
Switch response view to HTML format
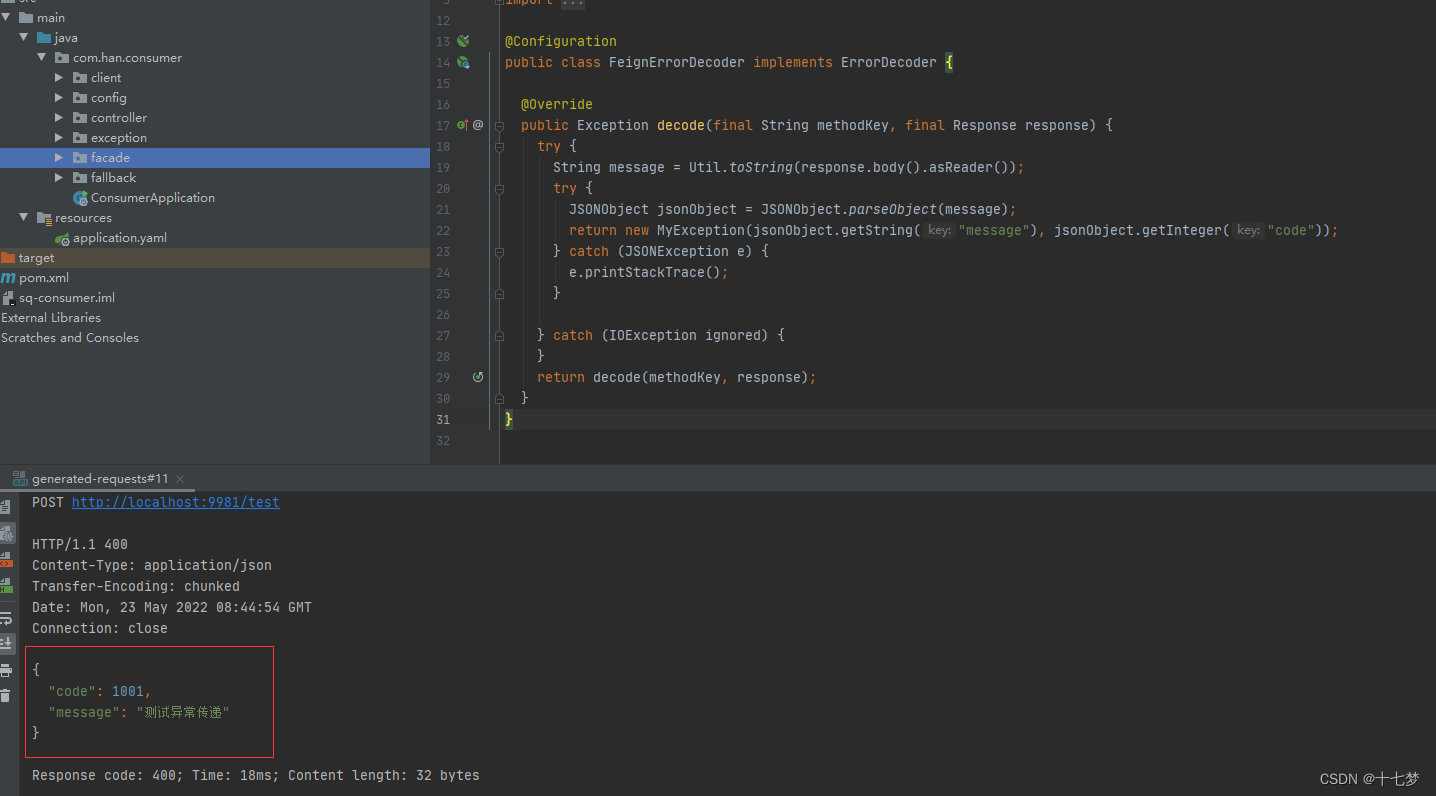6,585
